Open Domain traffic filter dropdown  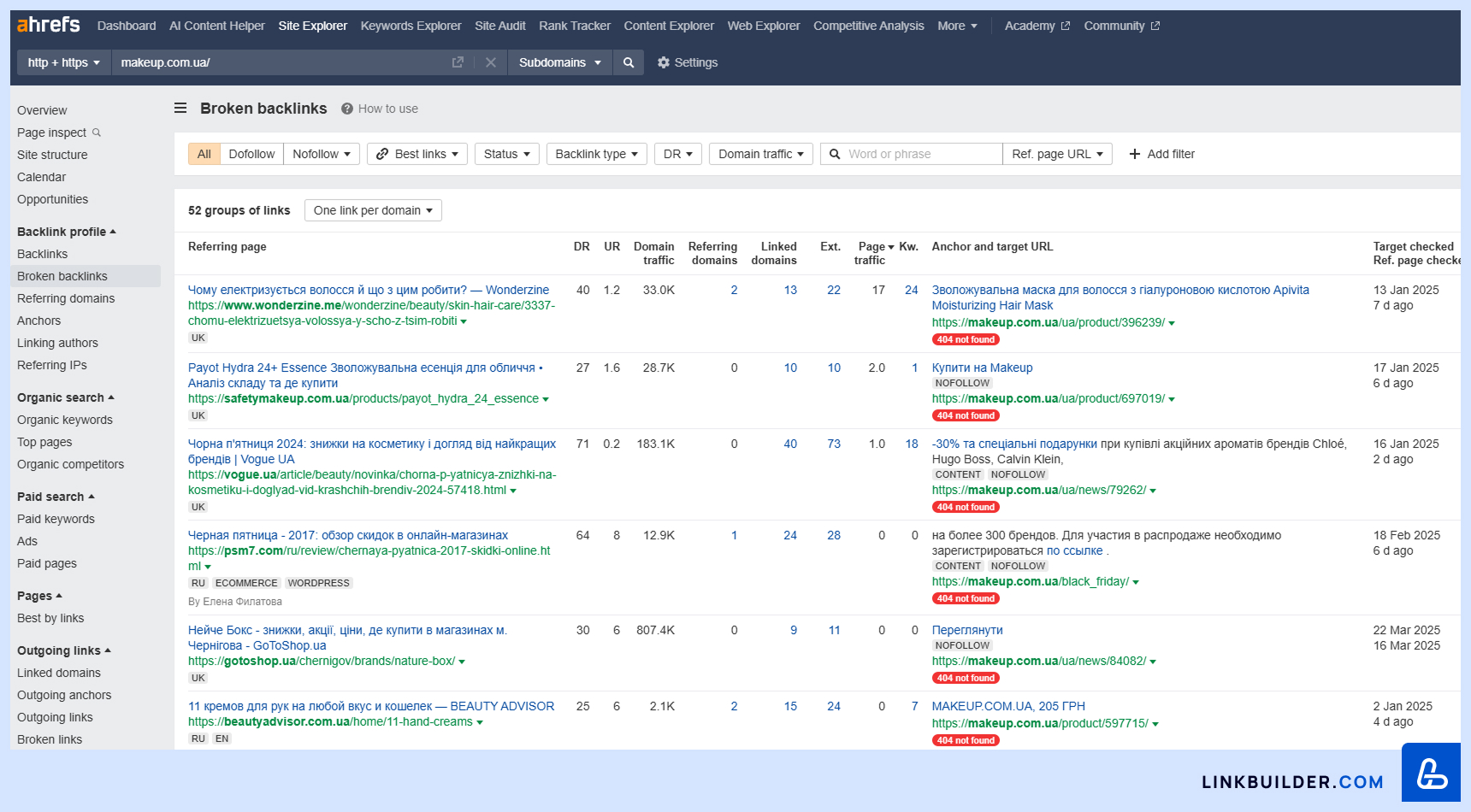pyautogui.click(x=761, y=154)
